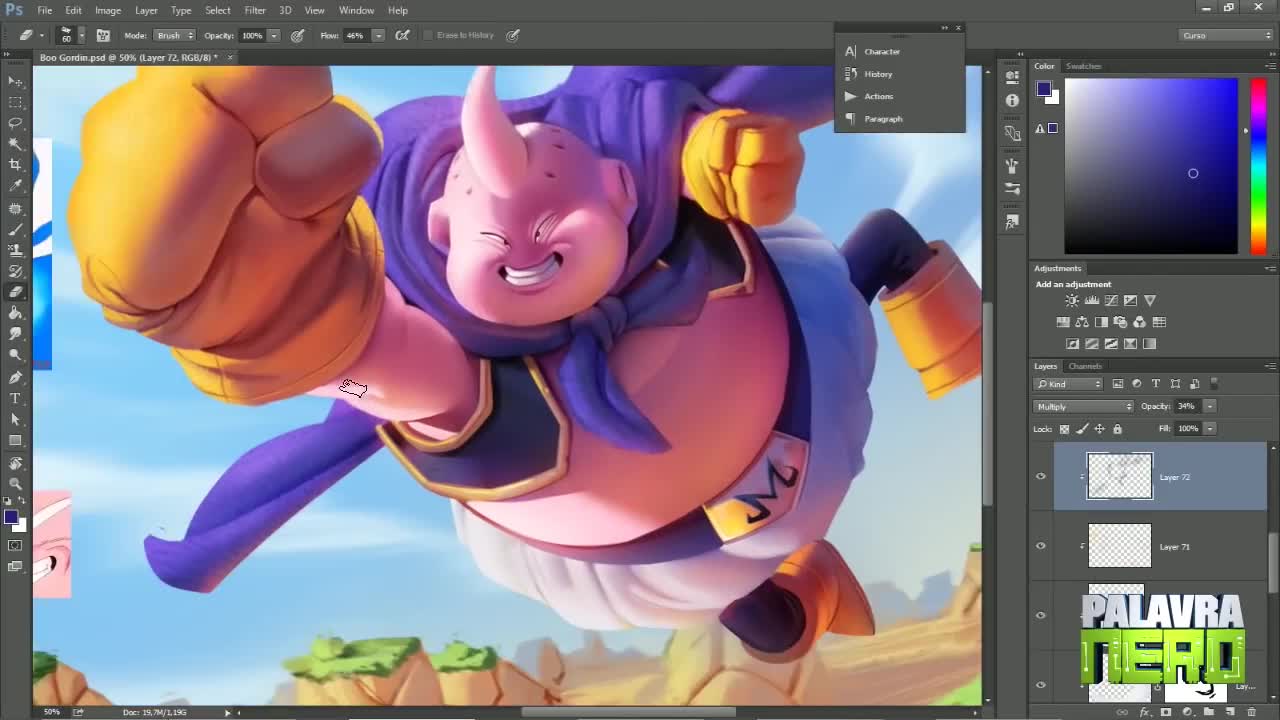Select the Lasso tool

coord(15,123)
